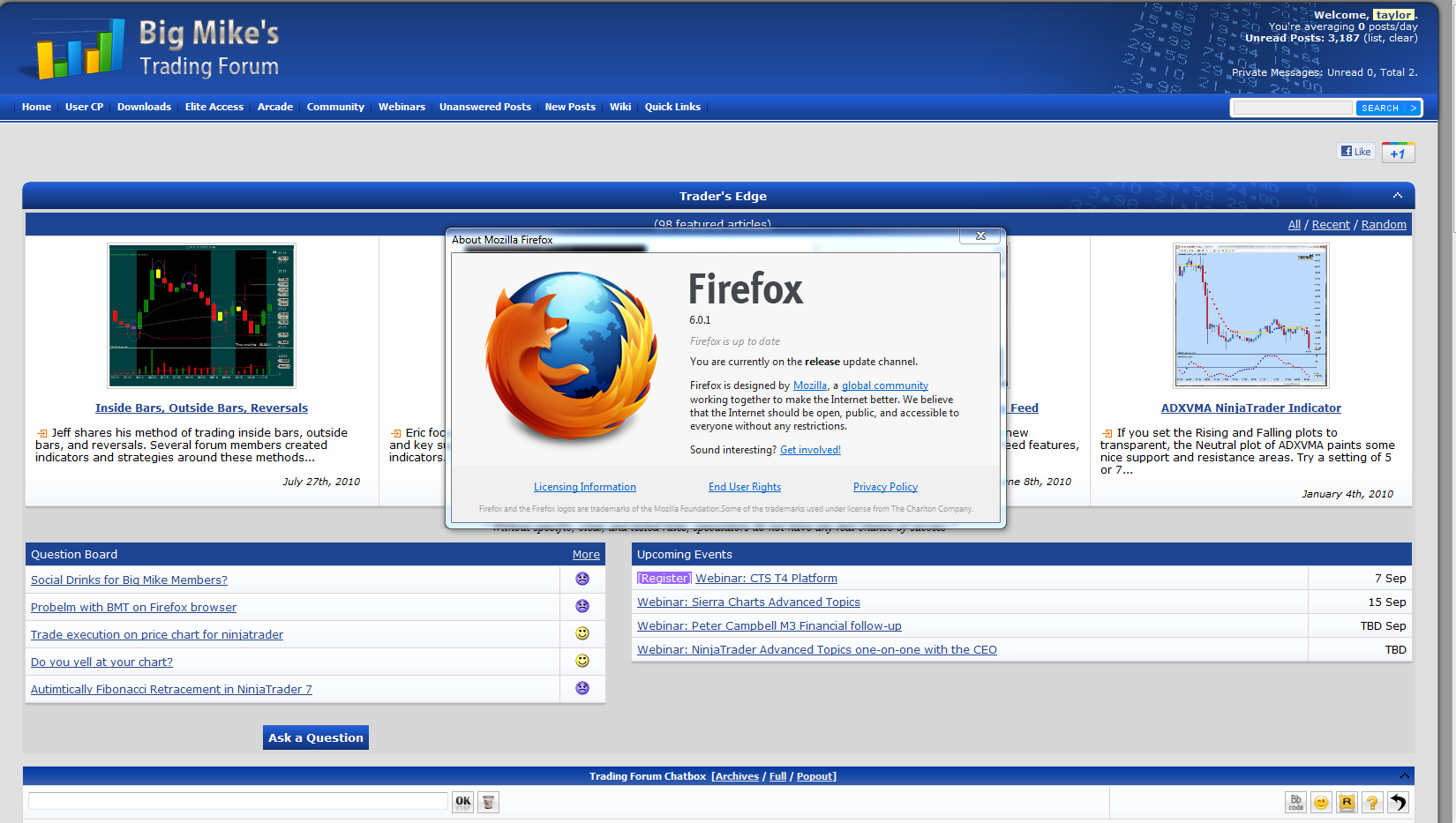Click the Firefox globe logo in About dialog
Viewport: 1456px width, 823px height.
(572, 357)
